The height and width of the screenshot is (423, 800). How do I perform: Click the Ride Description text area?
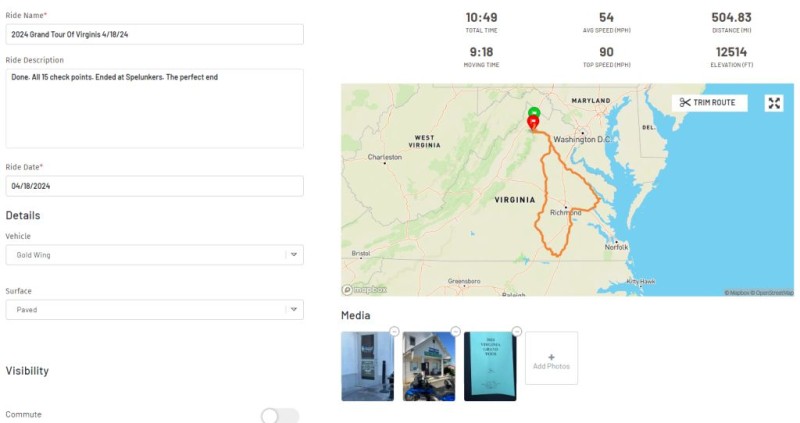coord(154,108)
